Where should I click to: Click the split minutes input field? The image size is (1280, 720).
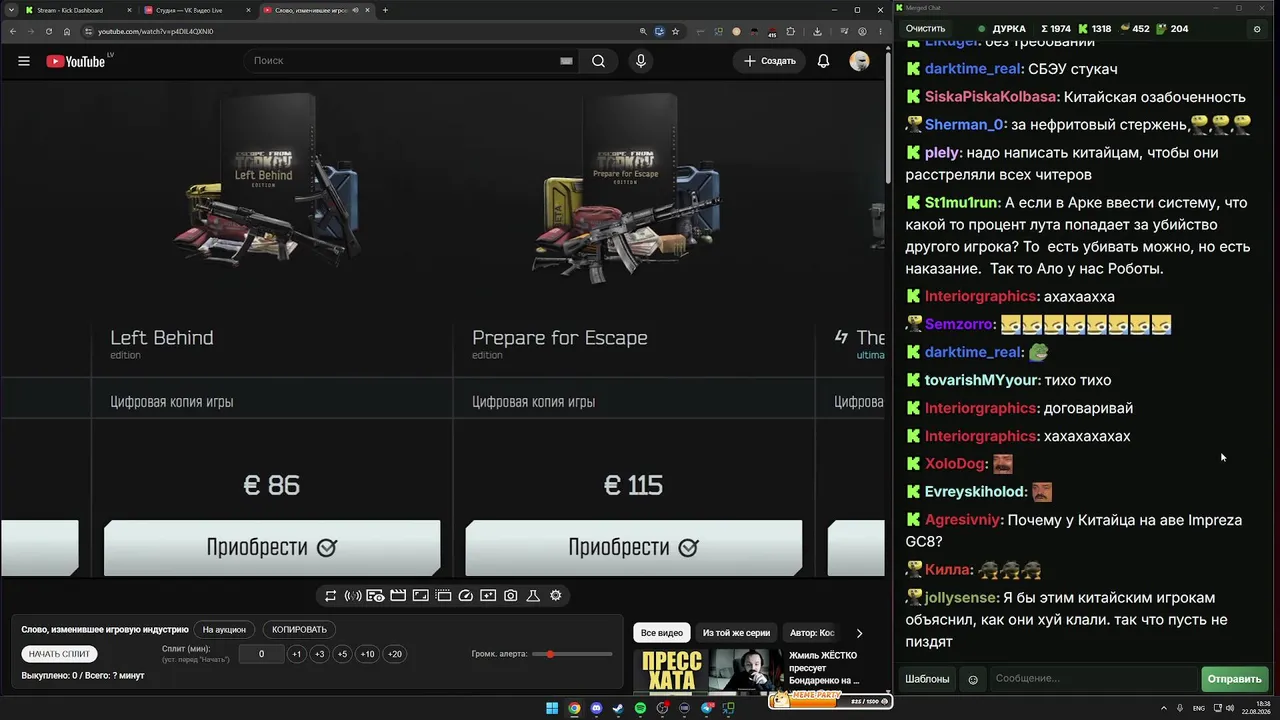(x=261, y=654)
